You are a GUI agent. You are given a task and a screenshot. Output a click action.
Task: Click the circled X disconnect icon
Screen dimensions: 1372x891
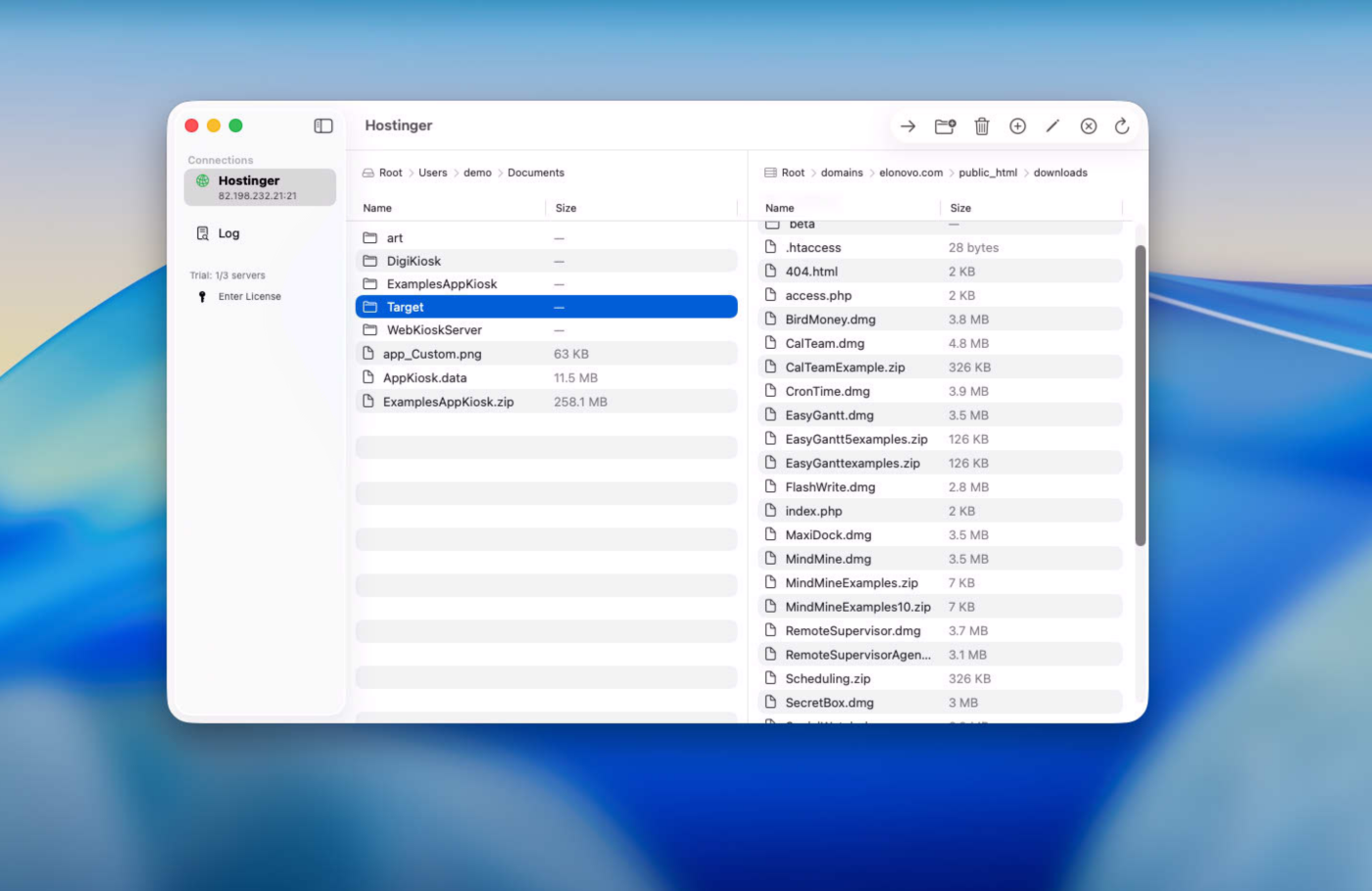[1088, 126]
